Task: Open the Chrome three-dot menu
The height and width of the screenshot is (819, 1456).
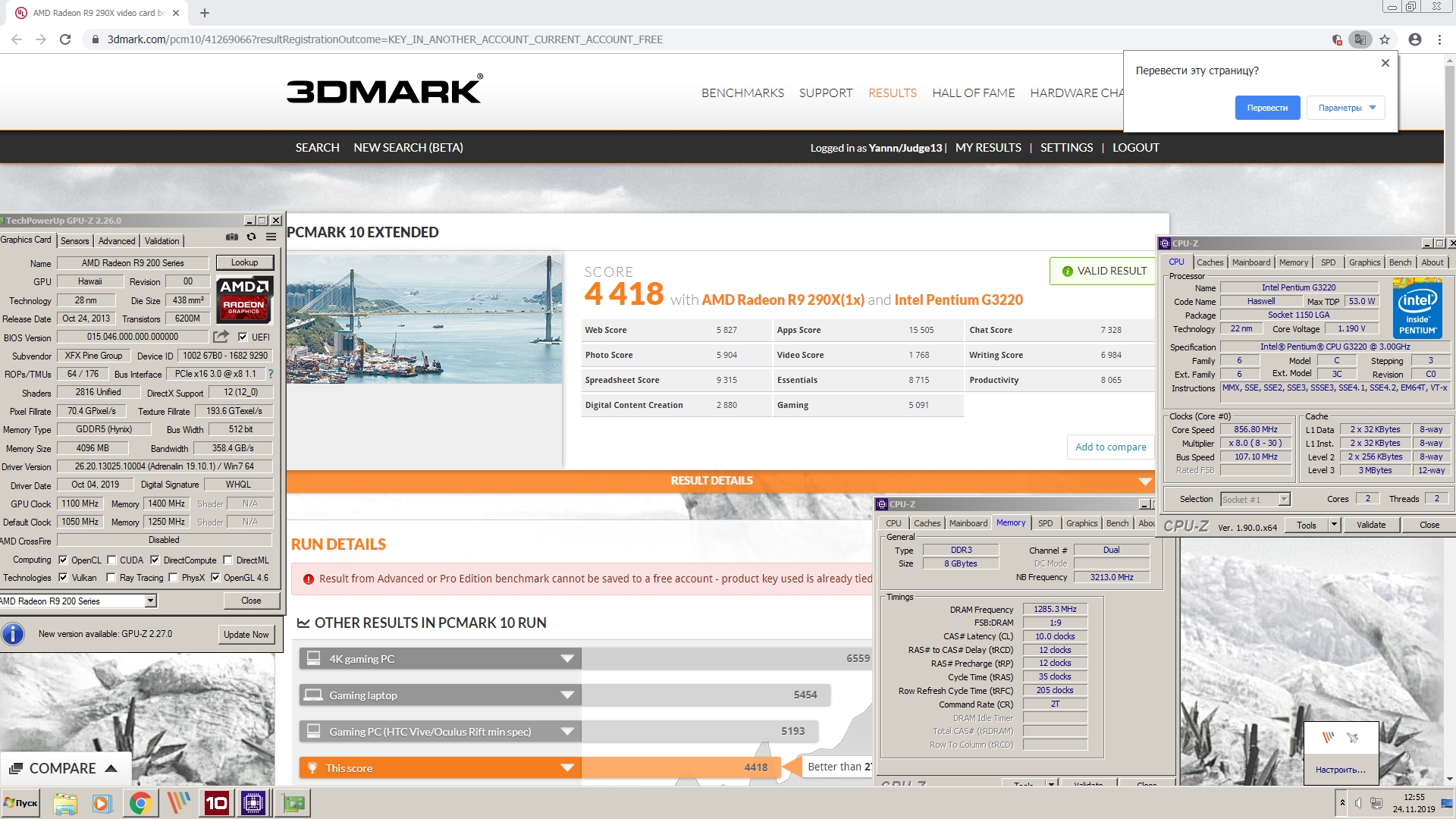Action: click(1439, 39)
